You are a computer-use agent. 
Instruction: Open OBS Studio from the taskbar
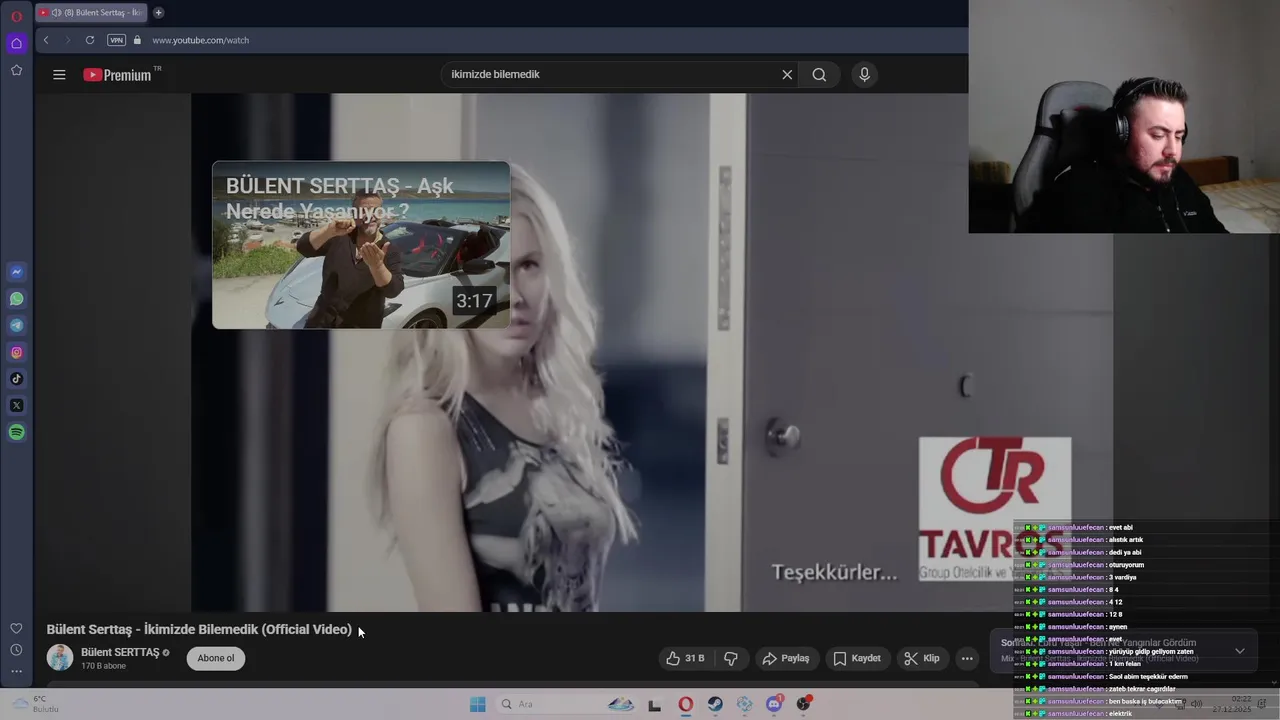(x=803, y=704)
